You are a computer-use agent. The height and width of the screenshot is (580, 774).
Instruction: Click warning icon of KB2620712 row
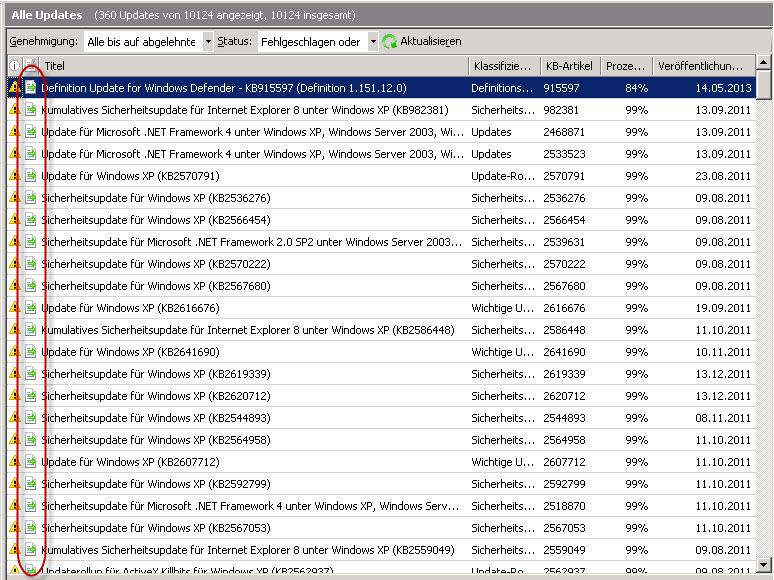click(x=14, y=396)
